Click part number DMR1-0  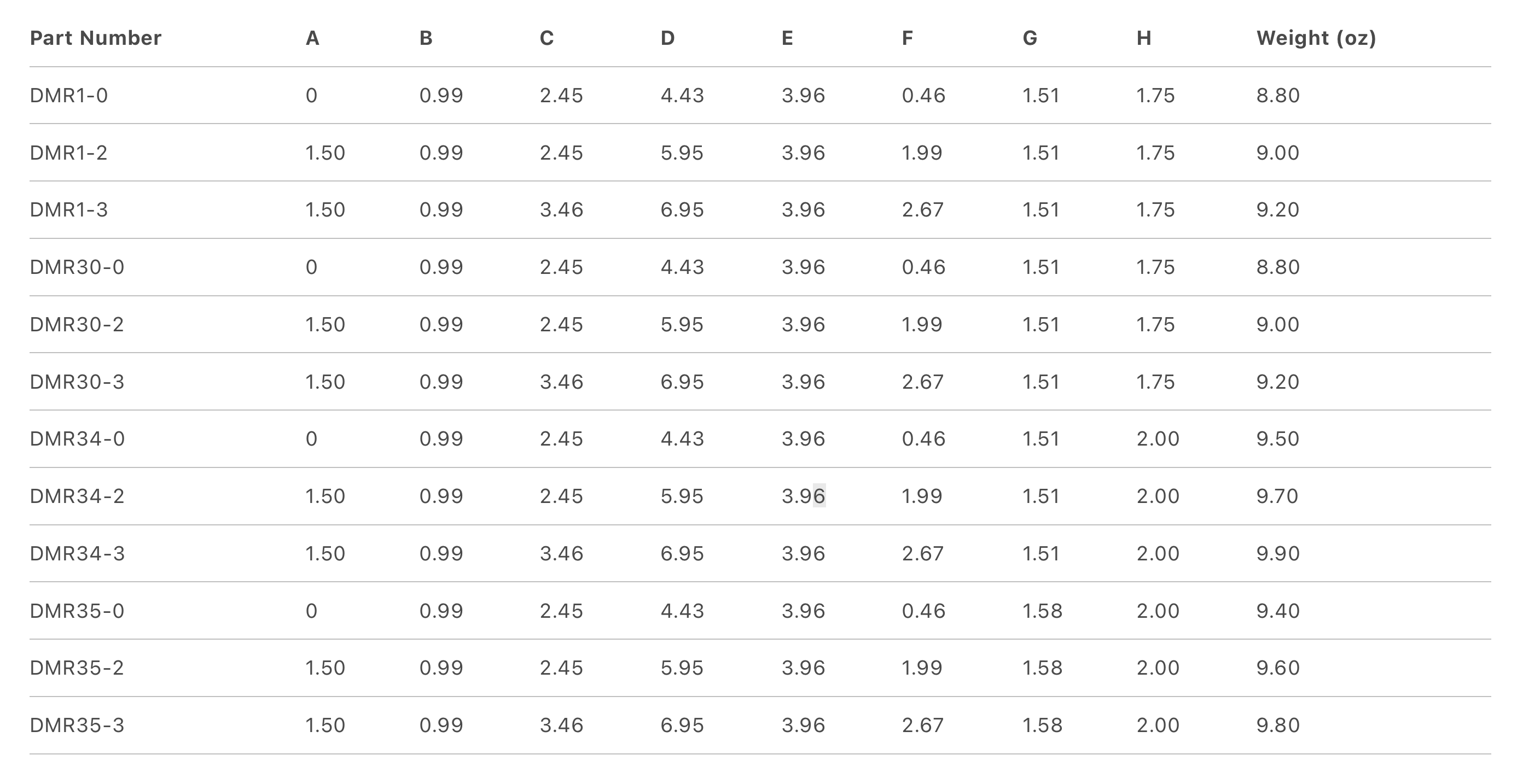[x=68, y=96]
